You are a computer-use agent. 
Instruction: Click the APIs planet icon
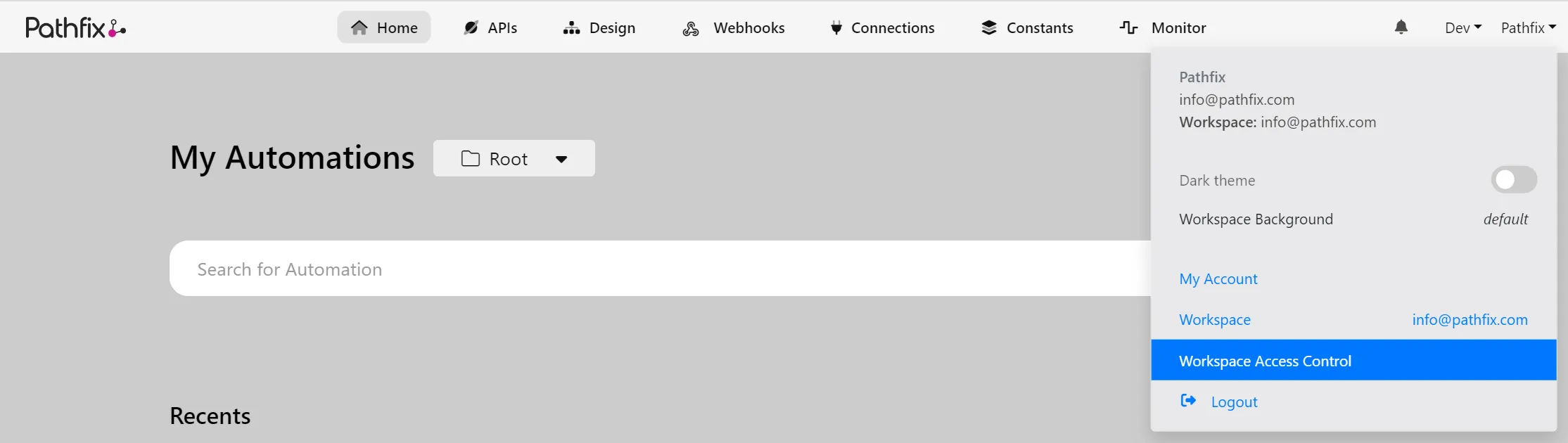(471, 27)
